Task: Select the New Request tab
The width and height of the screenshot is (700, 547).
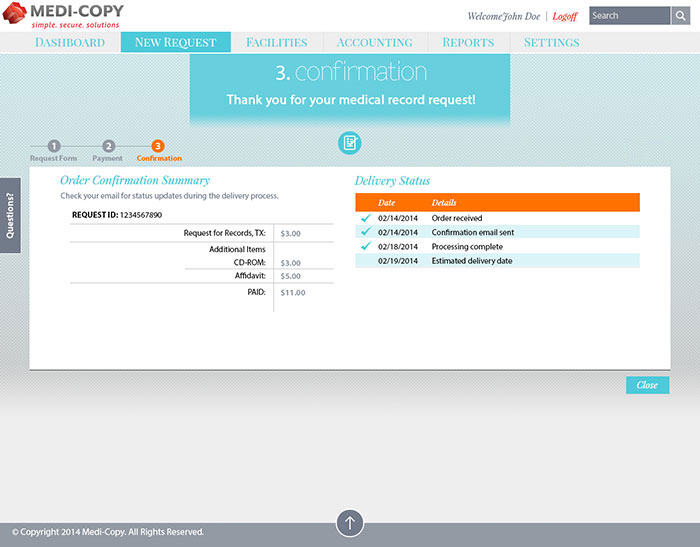Action: coord(175,43)
